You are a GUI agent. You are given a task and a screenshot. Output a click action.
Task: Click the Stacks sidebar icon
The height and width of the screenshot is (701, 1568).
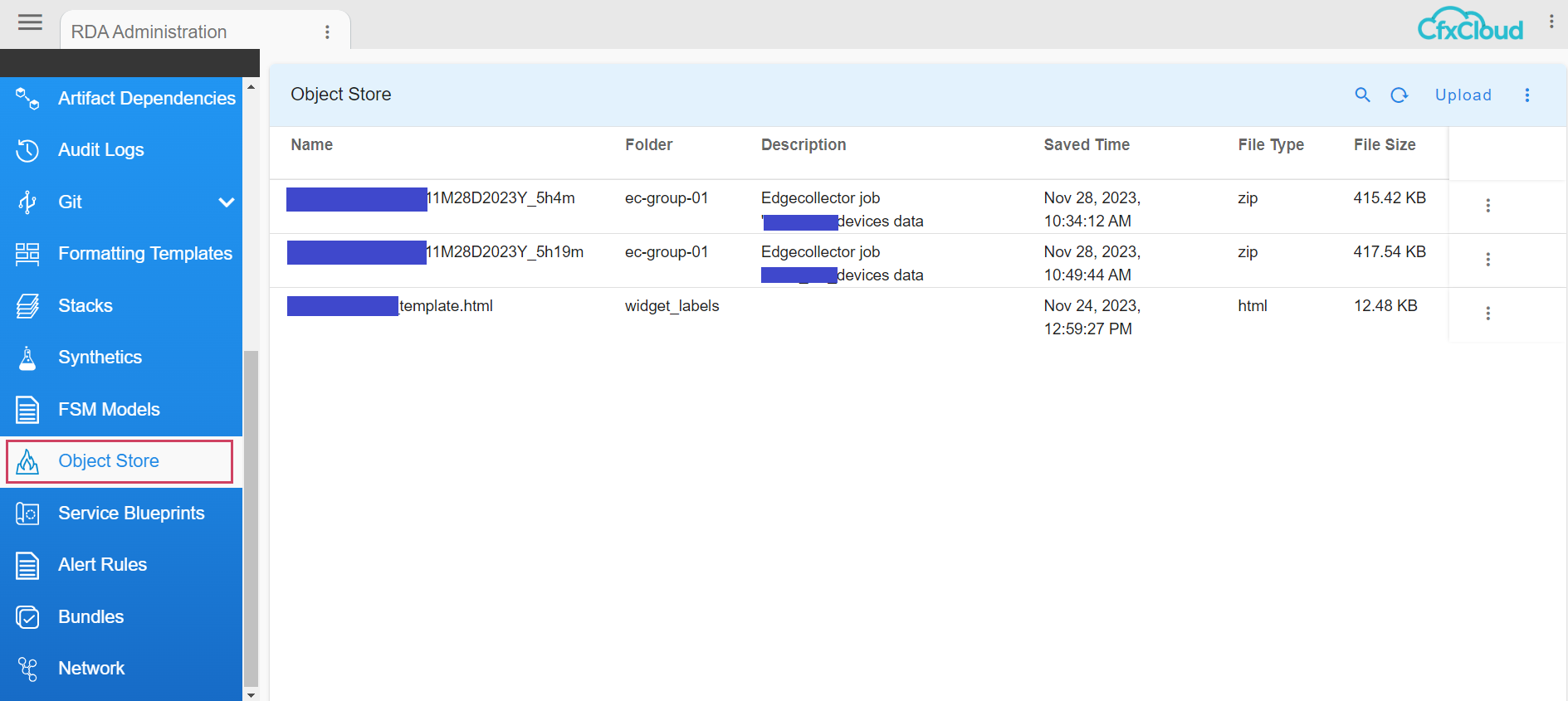(x=27, y=306)
